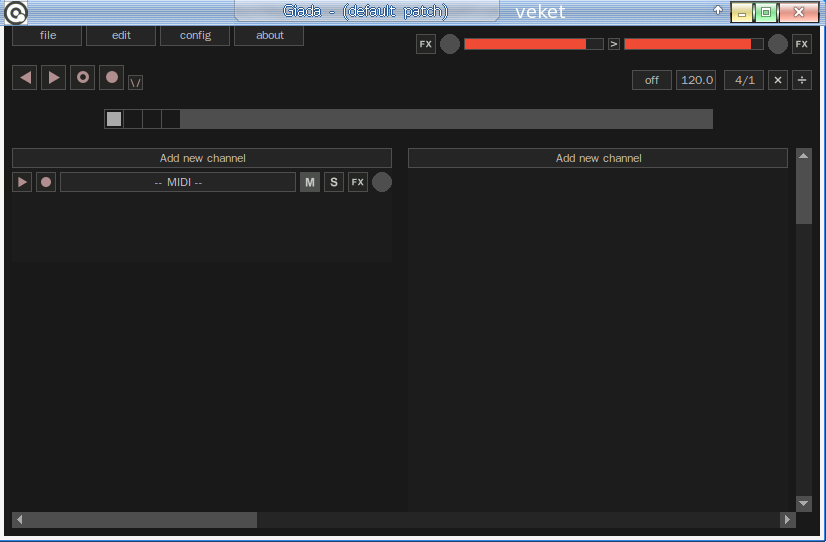
Task: Open the 4/1 beats setting
Action: point(744,80)
